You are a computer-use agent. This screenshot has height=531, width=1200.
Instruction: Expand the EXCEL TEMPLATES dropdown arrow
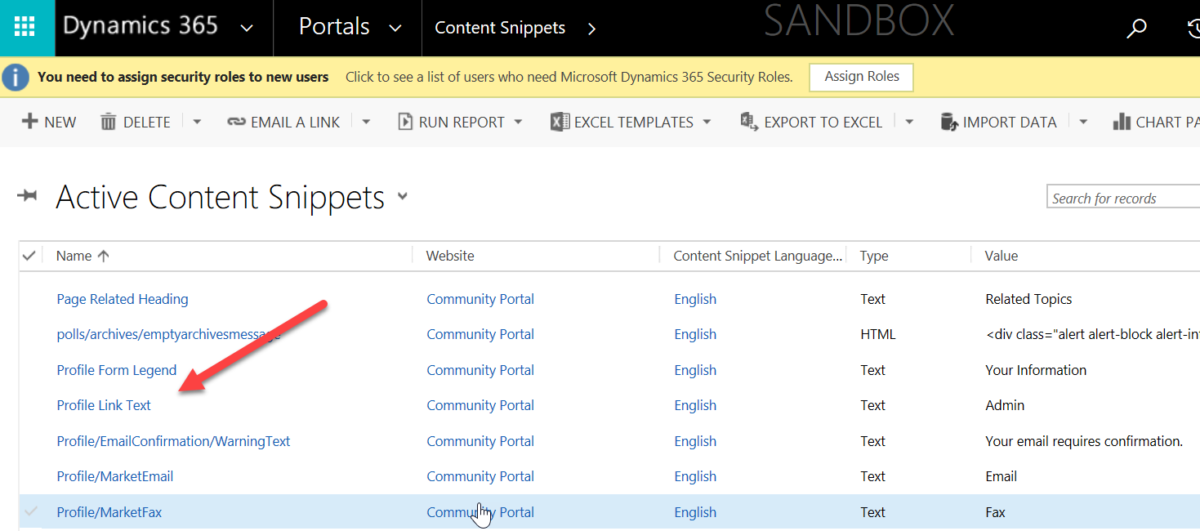707,122
